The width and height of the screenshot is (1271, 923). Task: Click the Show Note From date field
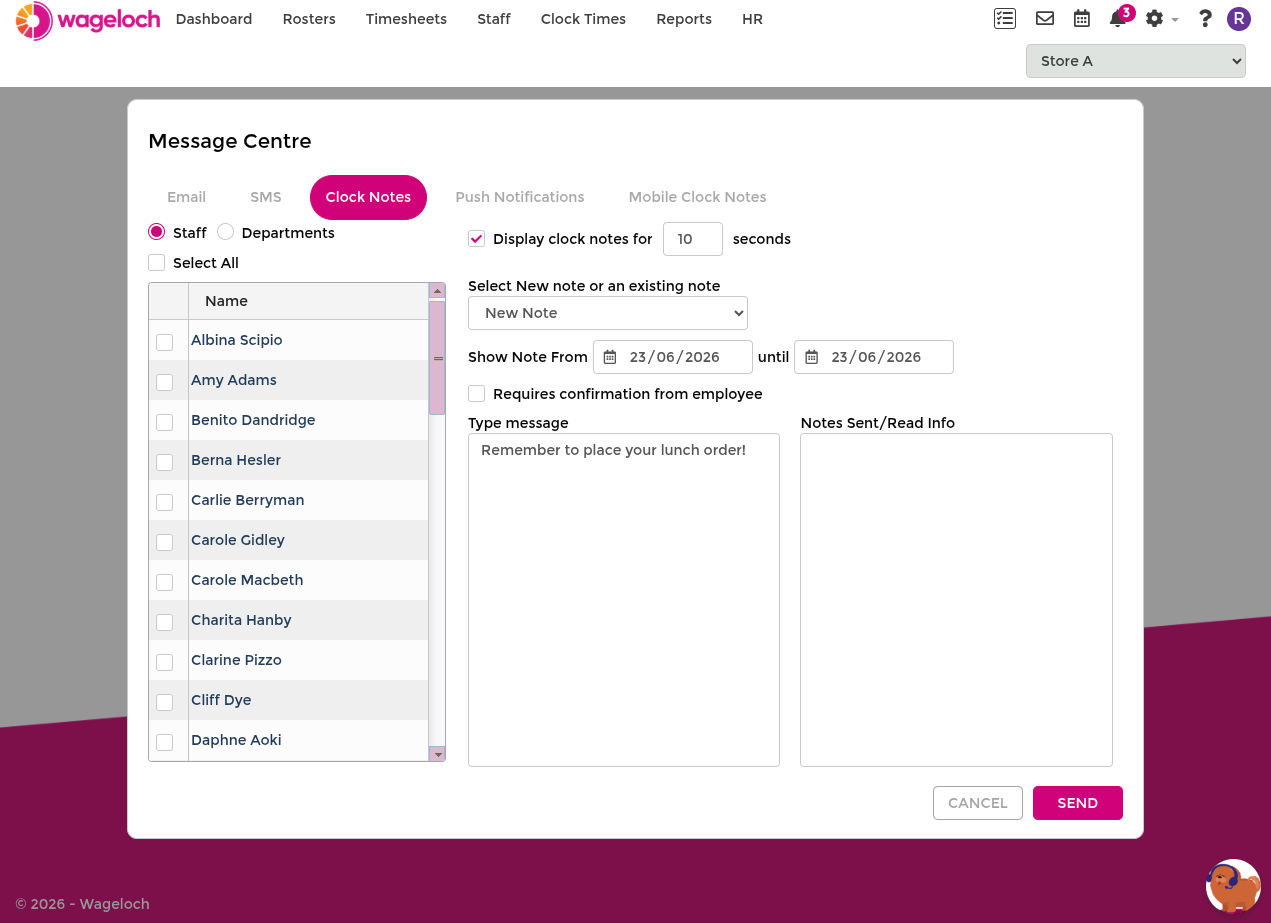(673, 357)
